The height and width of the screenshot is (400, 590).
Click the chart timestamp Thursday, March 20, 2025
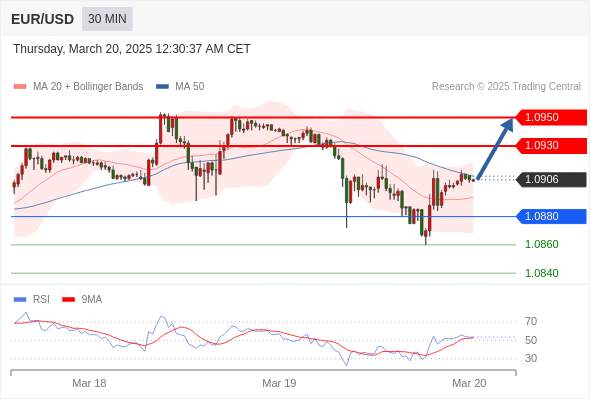coord(132,49)
